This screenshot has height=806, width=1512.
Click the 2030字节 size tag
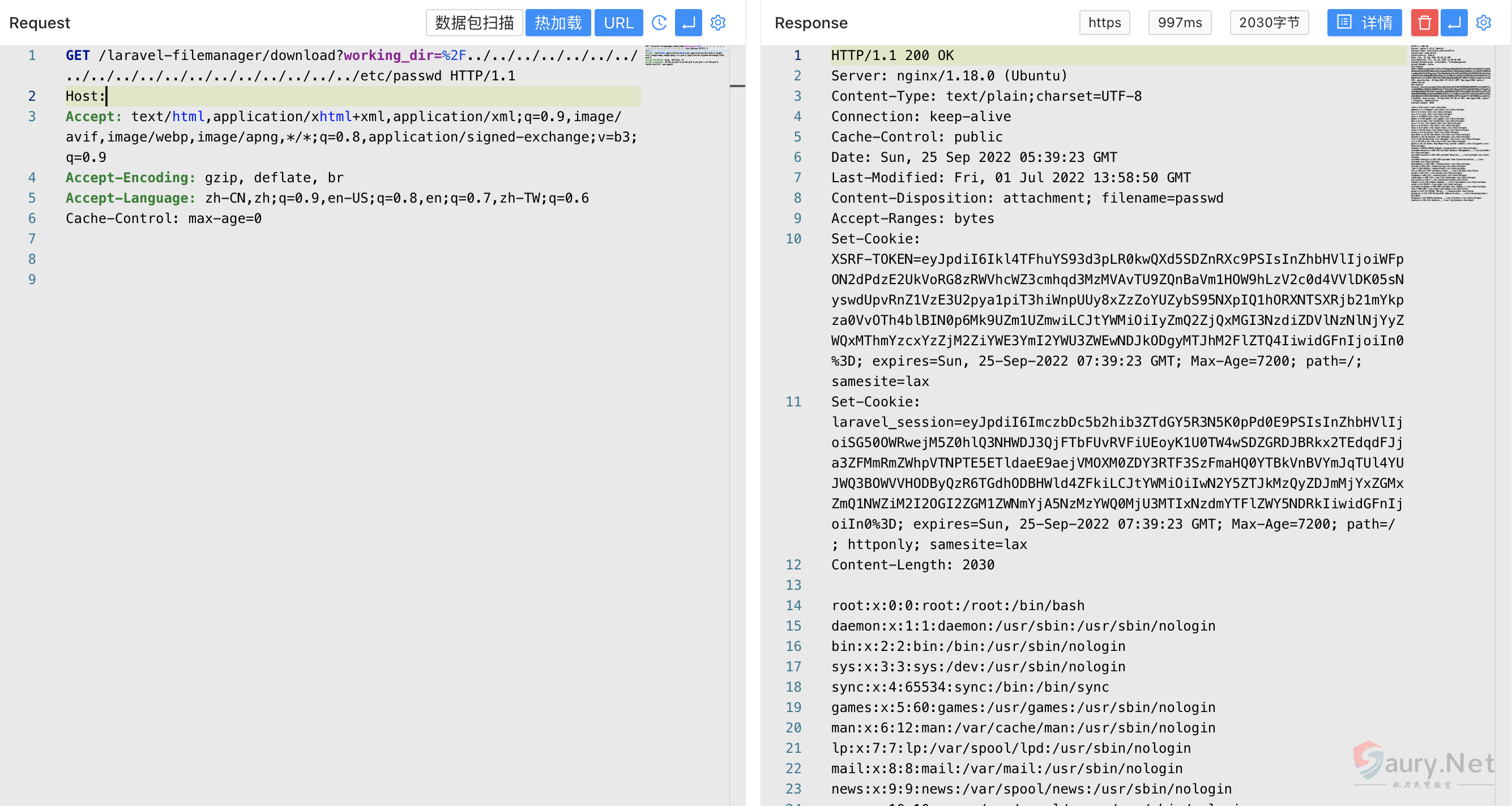coord(1269,23)
